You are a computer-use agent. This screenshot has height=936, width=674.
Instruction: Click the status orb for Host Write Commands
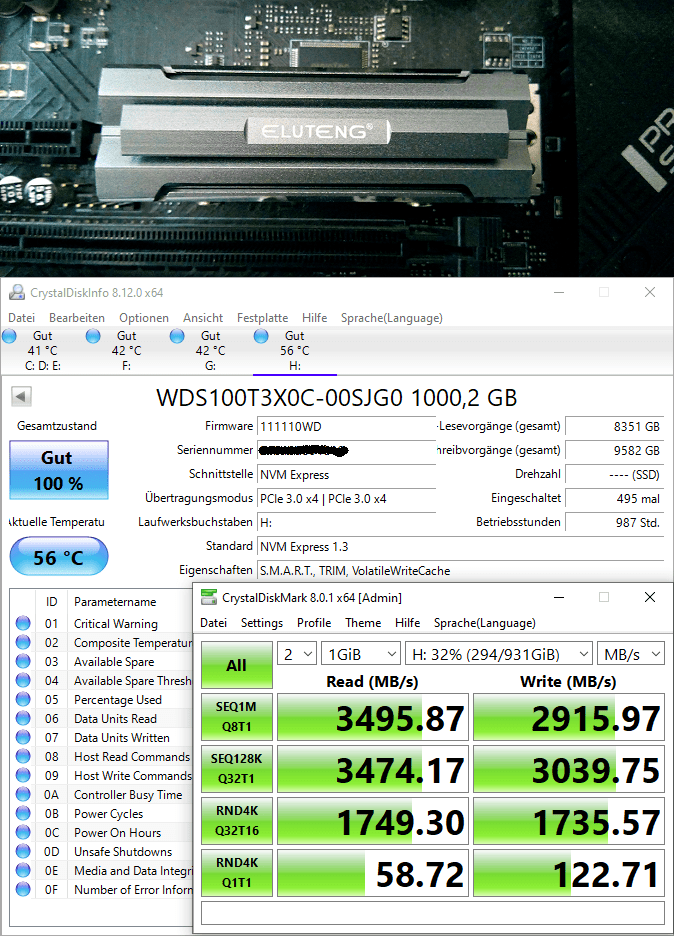click(x=23, y=775)
